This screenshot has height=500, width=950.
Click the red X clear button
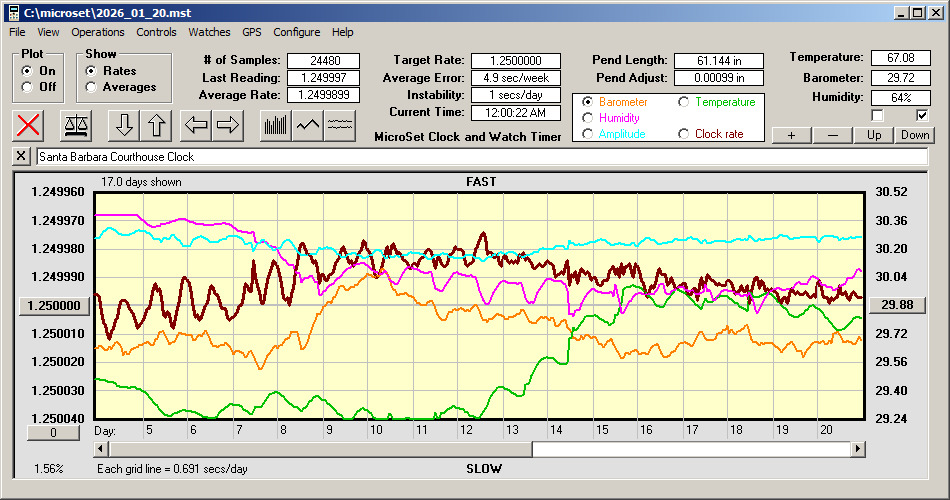29,125
